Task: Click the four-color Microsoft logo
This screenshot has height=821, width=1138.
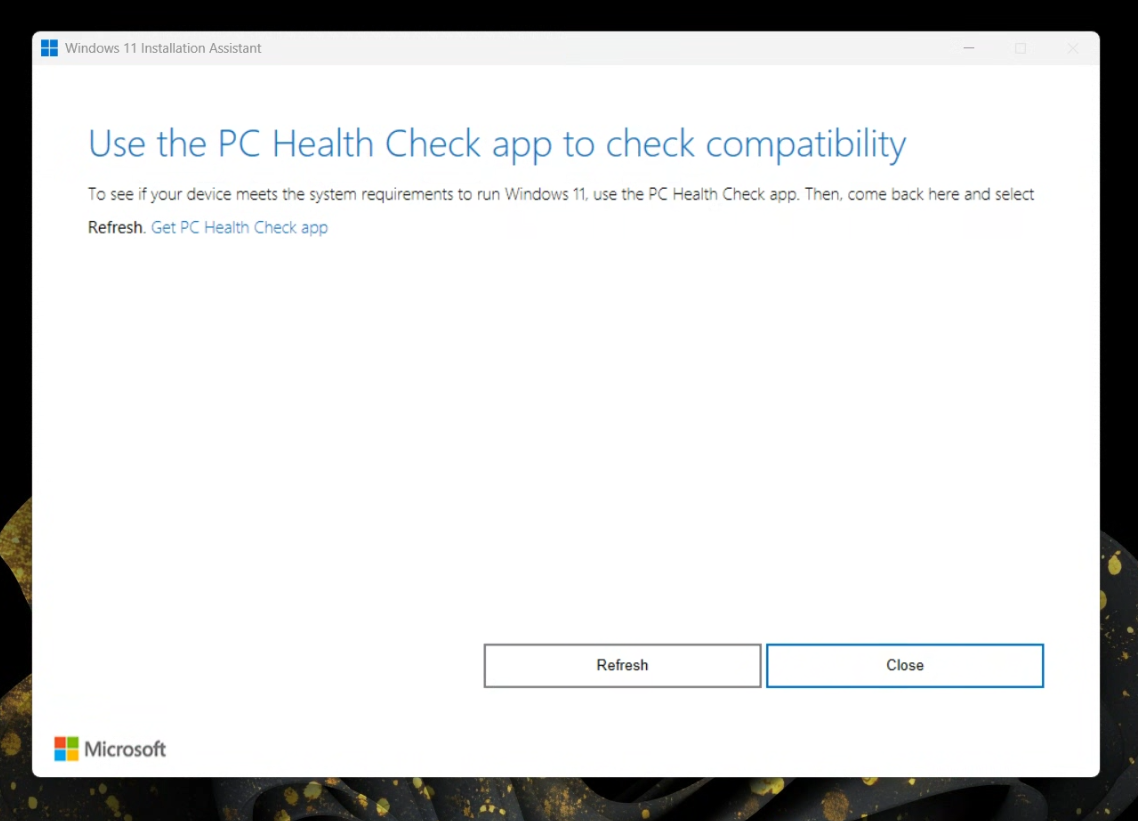Action: click(x=66, y=749)
